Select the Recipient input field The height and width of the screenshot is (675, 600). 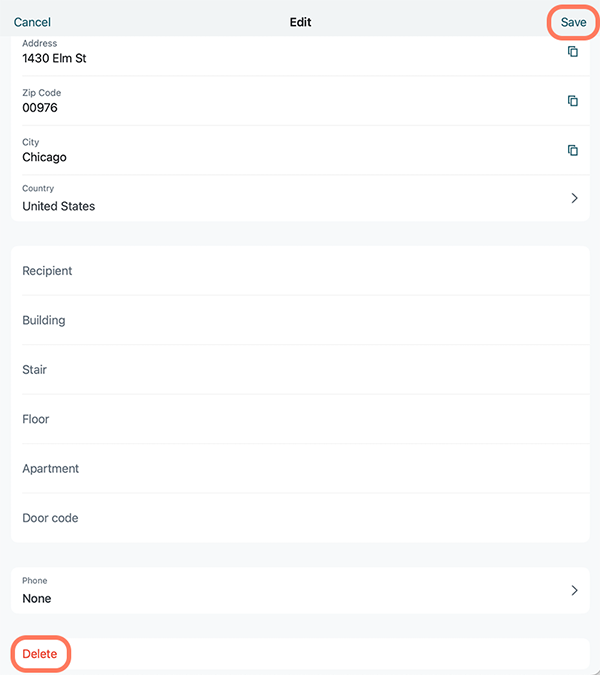300,271
